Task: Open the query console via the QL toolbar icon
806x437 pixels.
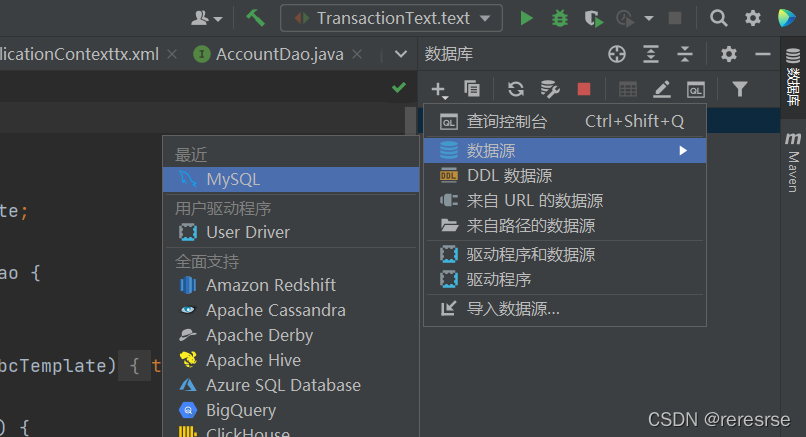Action: (x=695, y=90)
